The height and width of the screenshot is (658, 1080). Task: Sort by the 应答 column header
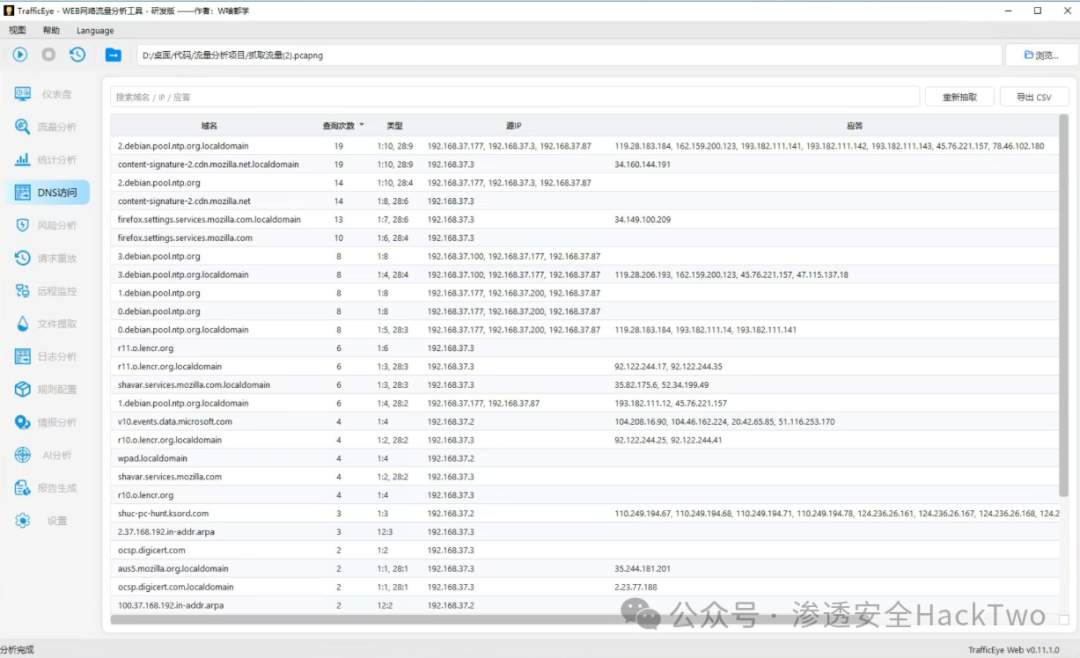(x=855, y=125)
